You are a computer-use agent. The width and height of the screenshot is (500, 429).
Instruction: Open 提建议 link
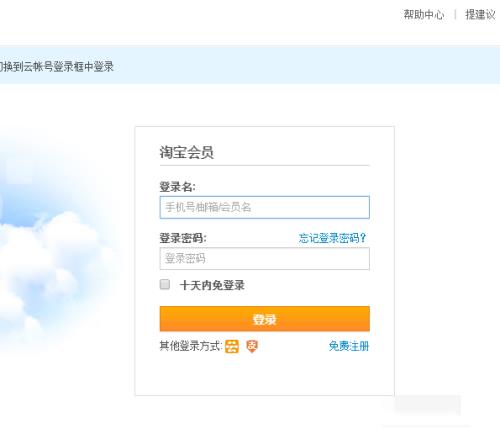point(480,14)
